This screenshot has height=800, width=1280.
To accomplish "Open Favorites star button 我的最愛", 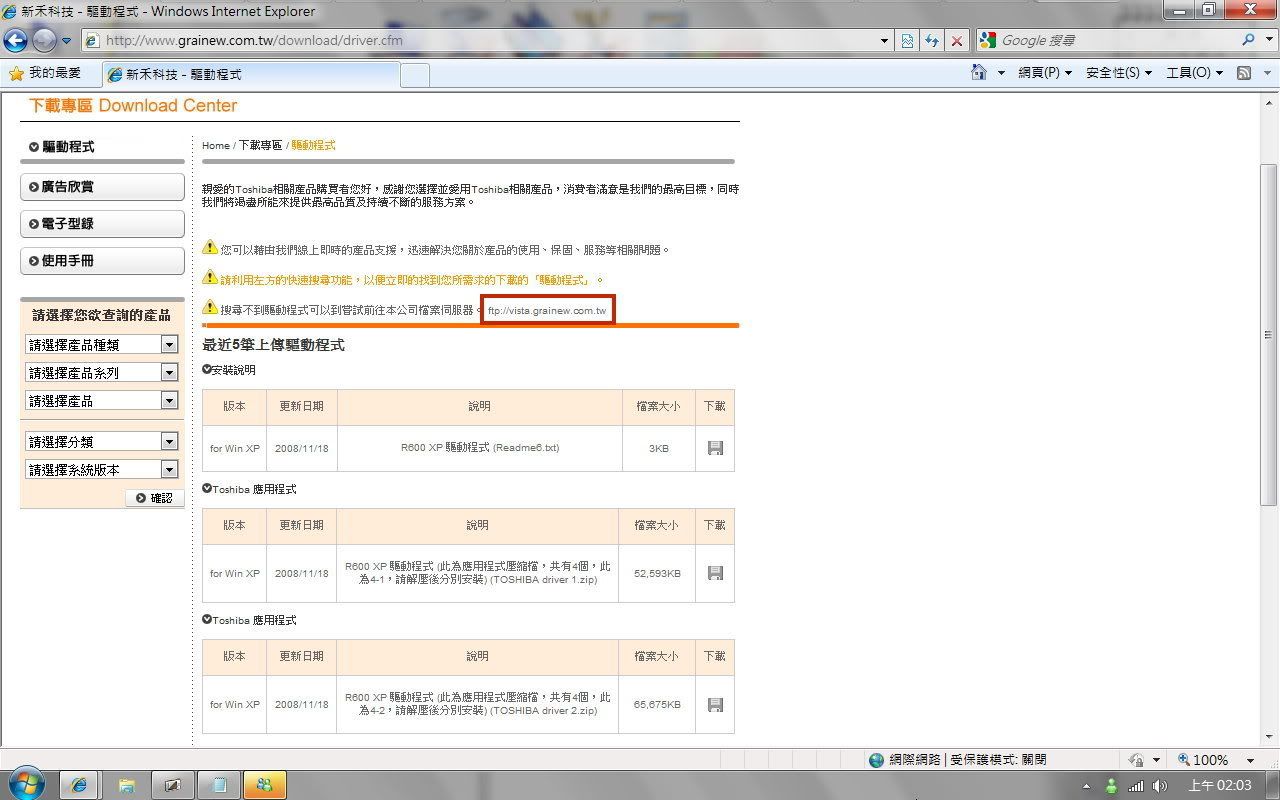I will click(x=45, y=73).
